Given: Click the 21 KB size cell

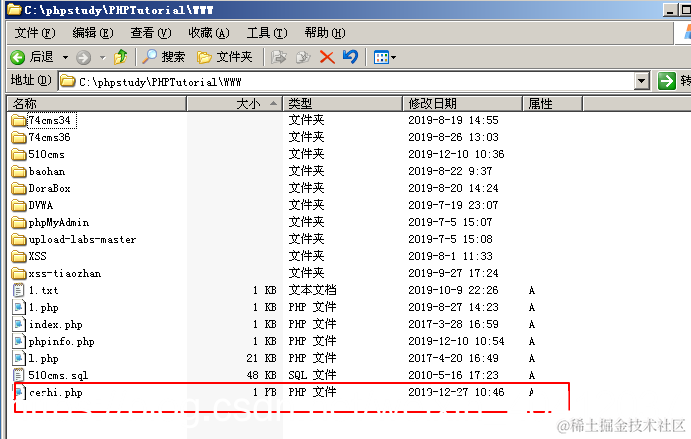Looking at the screenshot, I should point(261,358).
